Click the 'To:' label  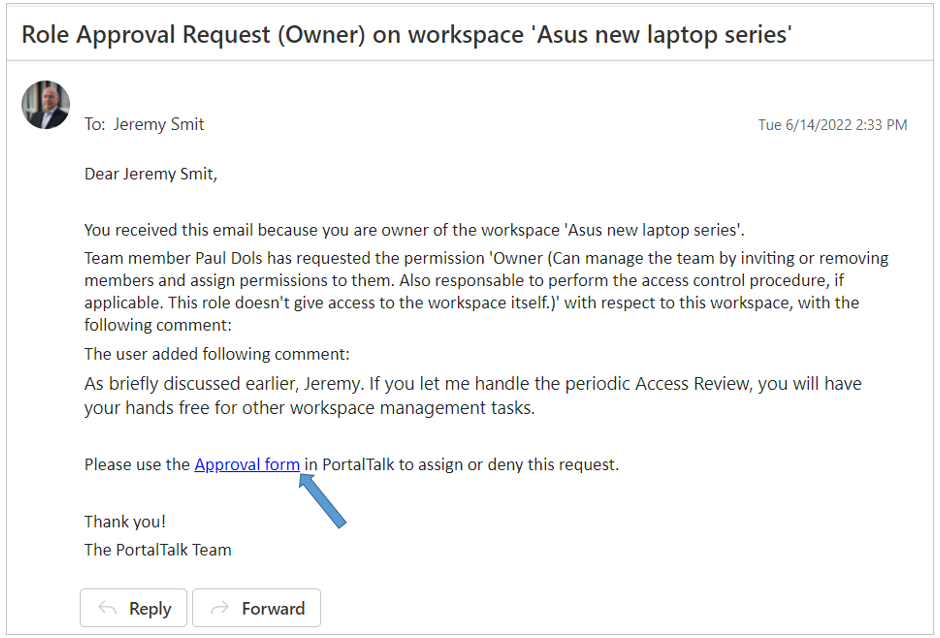tap(95, 124)
